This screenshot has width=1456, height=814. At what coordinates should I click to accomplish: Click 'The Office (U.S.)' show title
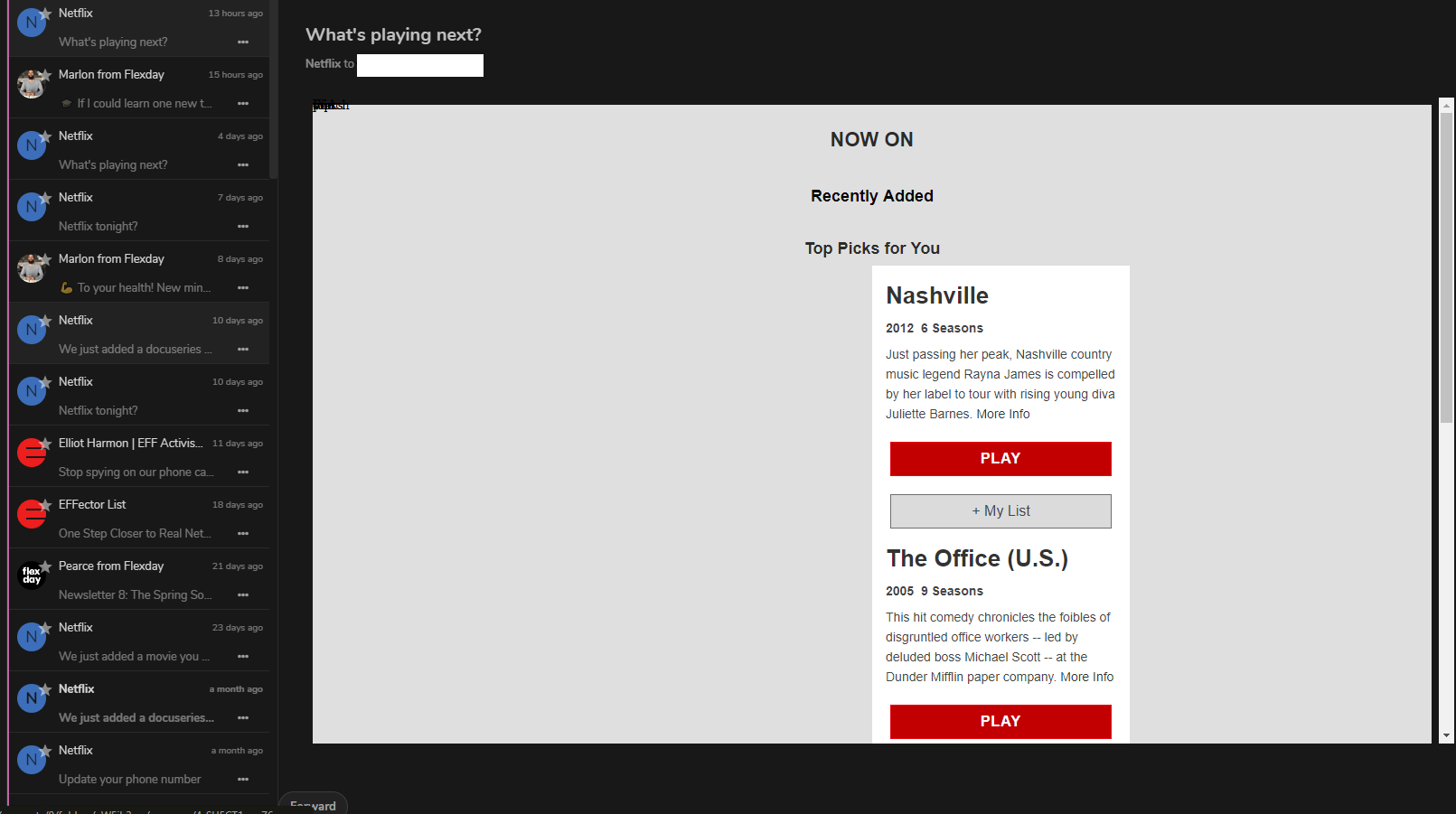coord(977,558)
